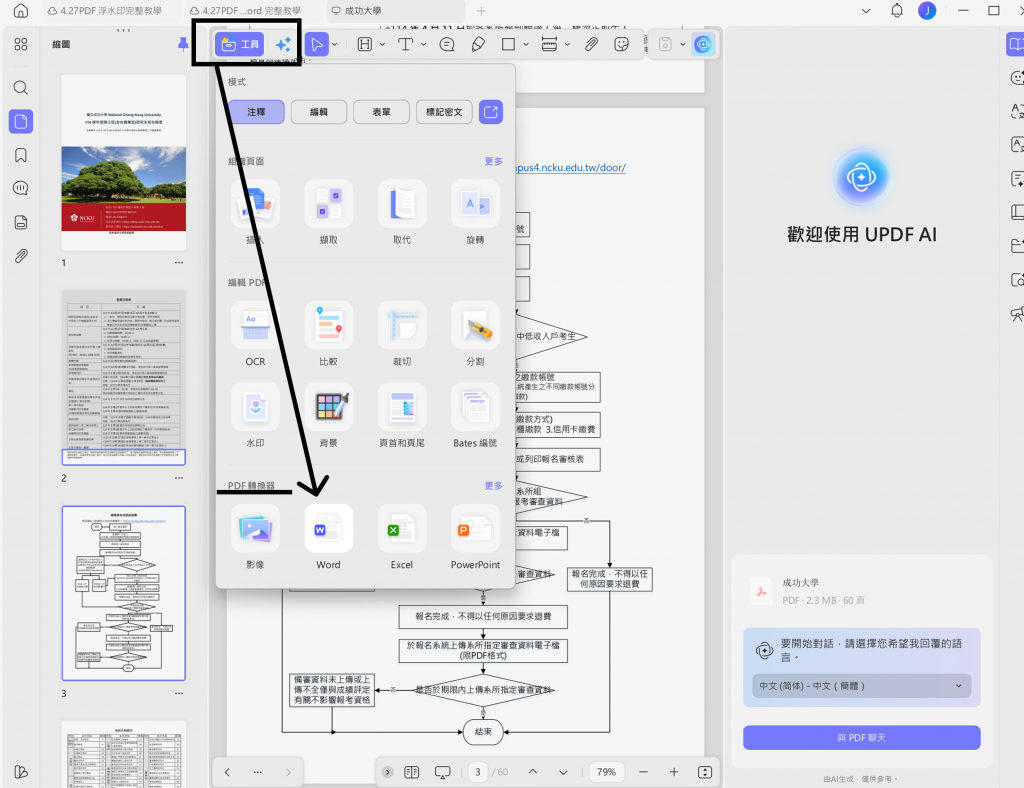1024x788 pixels.
Task: Open the 工具 tools menu button
Action: [240, 44]
